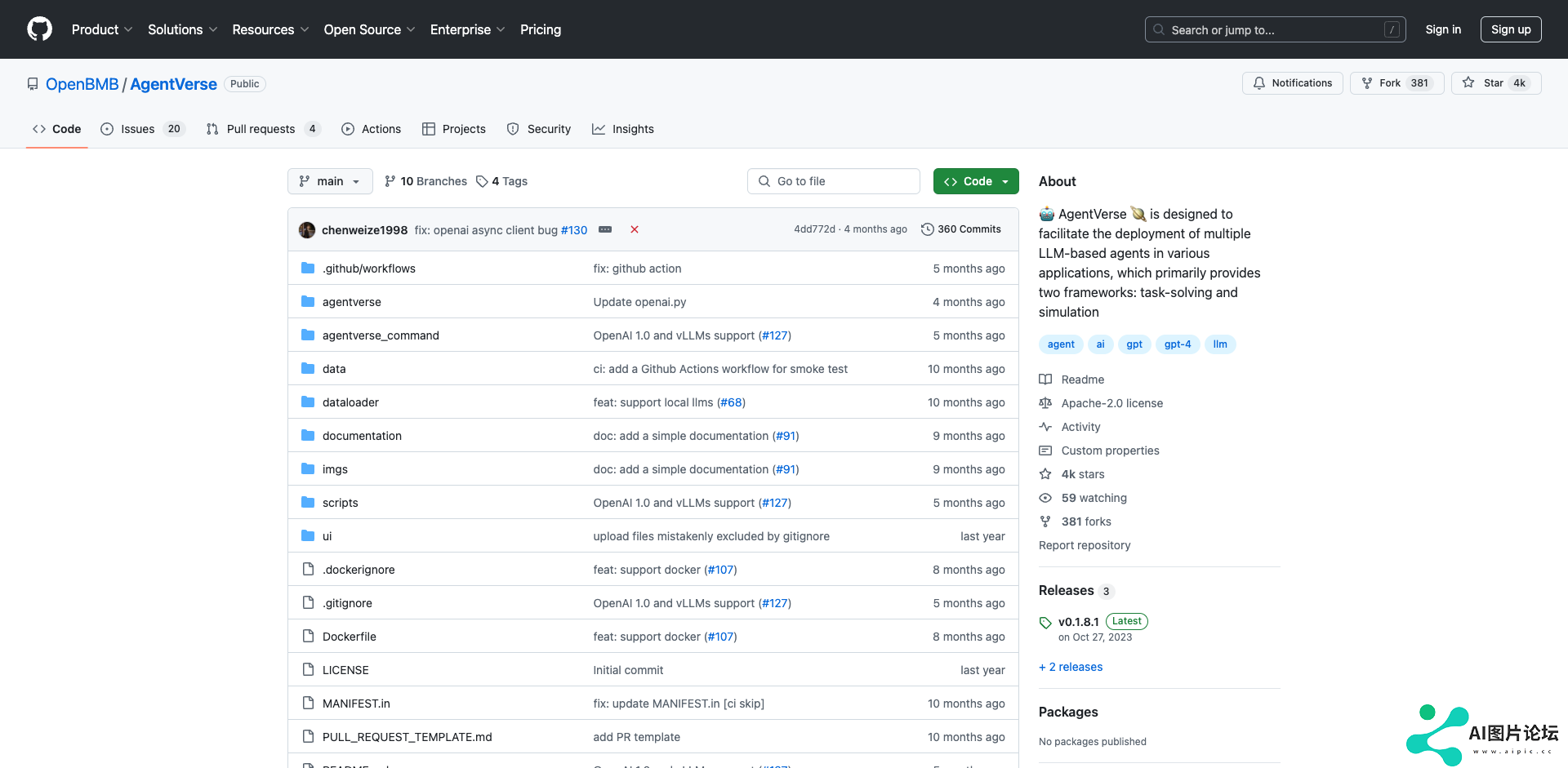Click Report repository link
The height and width of the screenshot is (768, 1568).
coord(1085,545)
